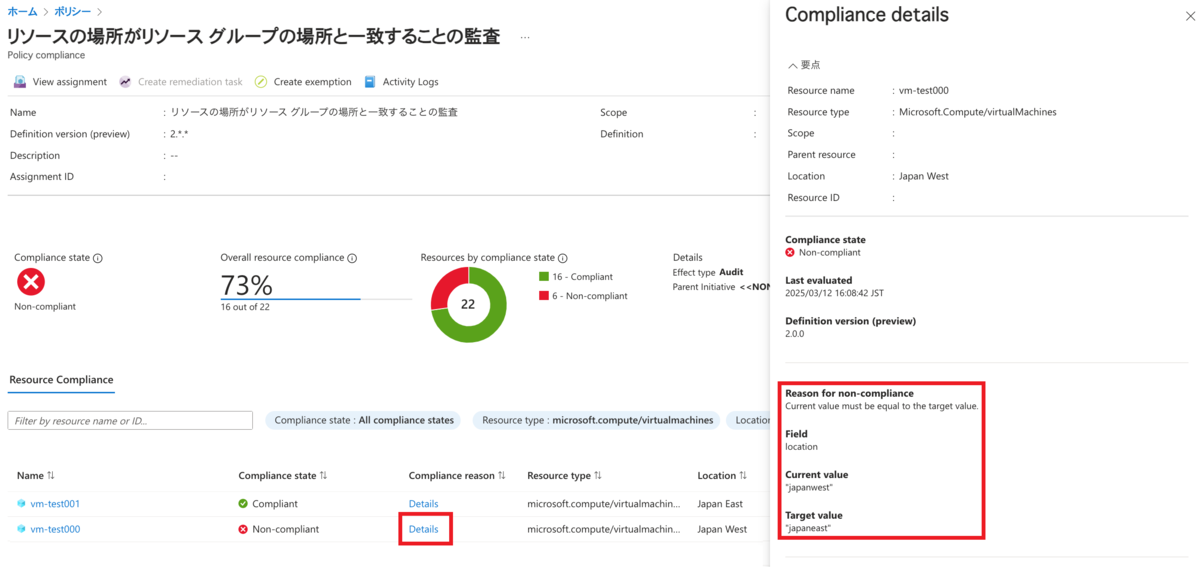The image size is (1200, 567).
Task: Click the red 6 - Non-compliant legend swatch
Action: pos(544,296)
